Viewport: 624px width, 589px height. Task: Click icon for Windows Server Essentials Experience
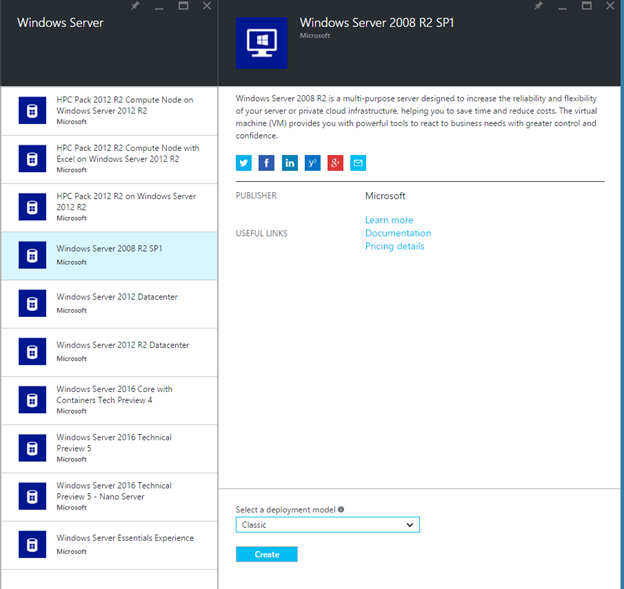[x=32, y=544]
